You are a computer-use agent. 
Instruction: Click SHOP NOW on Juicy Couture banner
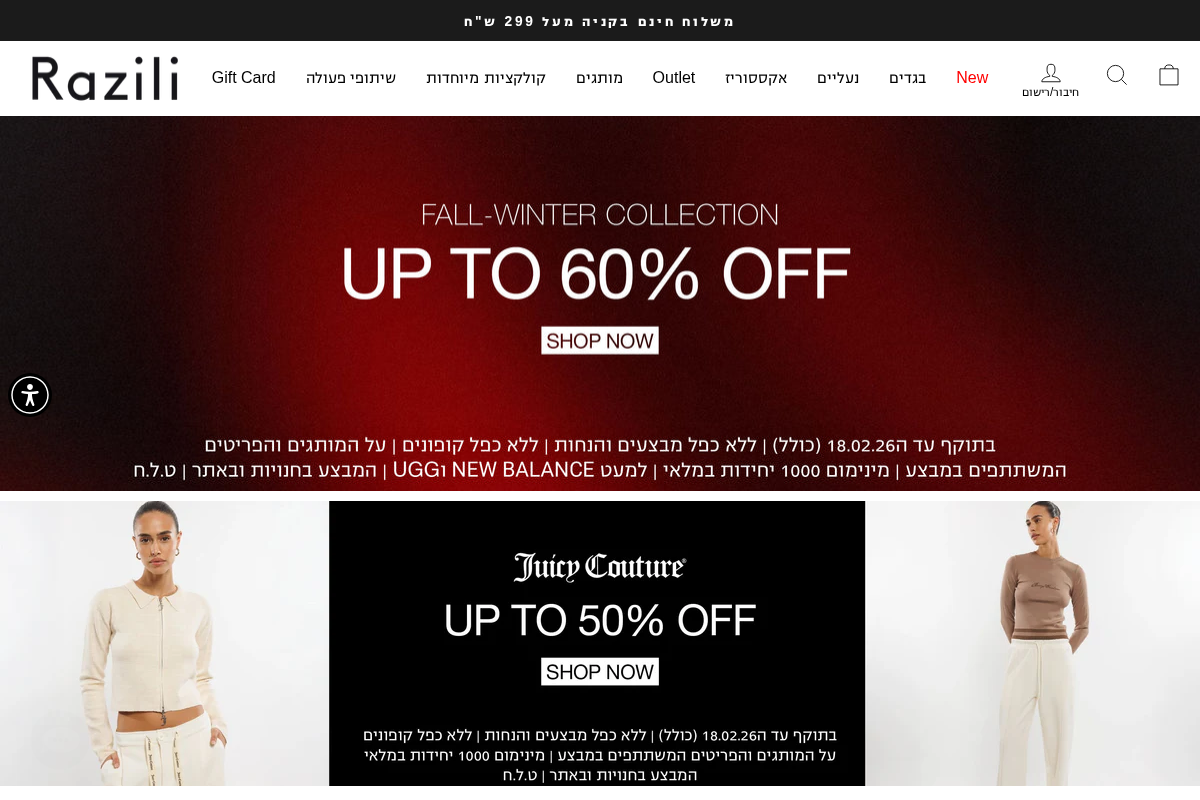point(600,671)
